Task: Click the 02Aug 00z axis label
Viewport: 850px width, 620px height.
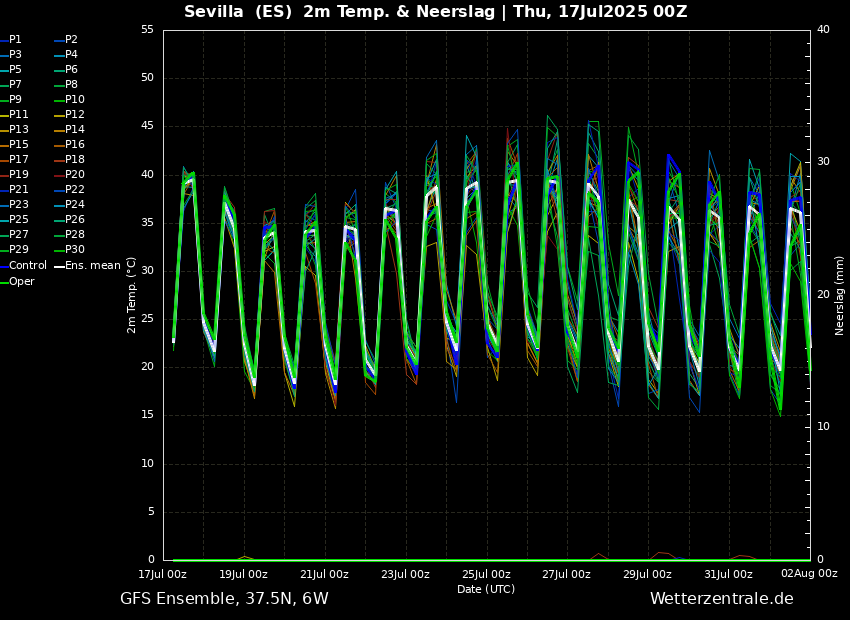Action: coord(809,574)
